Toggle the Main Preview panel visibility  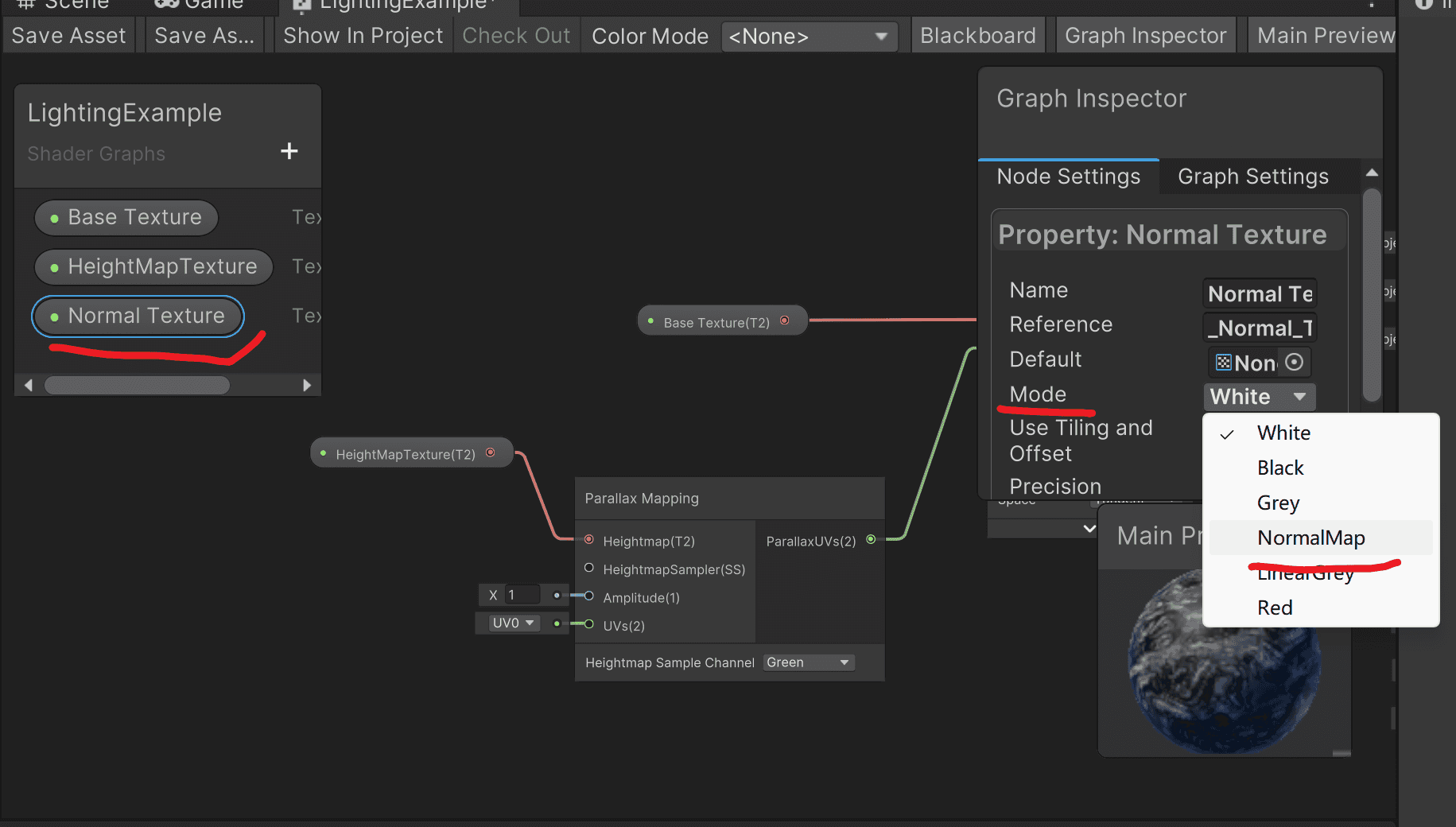pos(1322,36)
